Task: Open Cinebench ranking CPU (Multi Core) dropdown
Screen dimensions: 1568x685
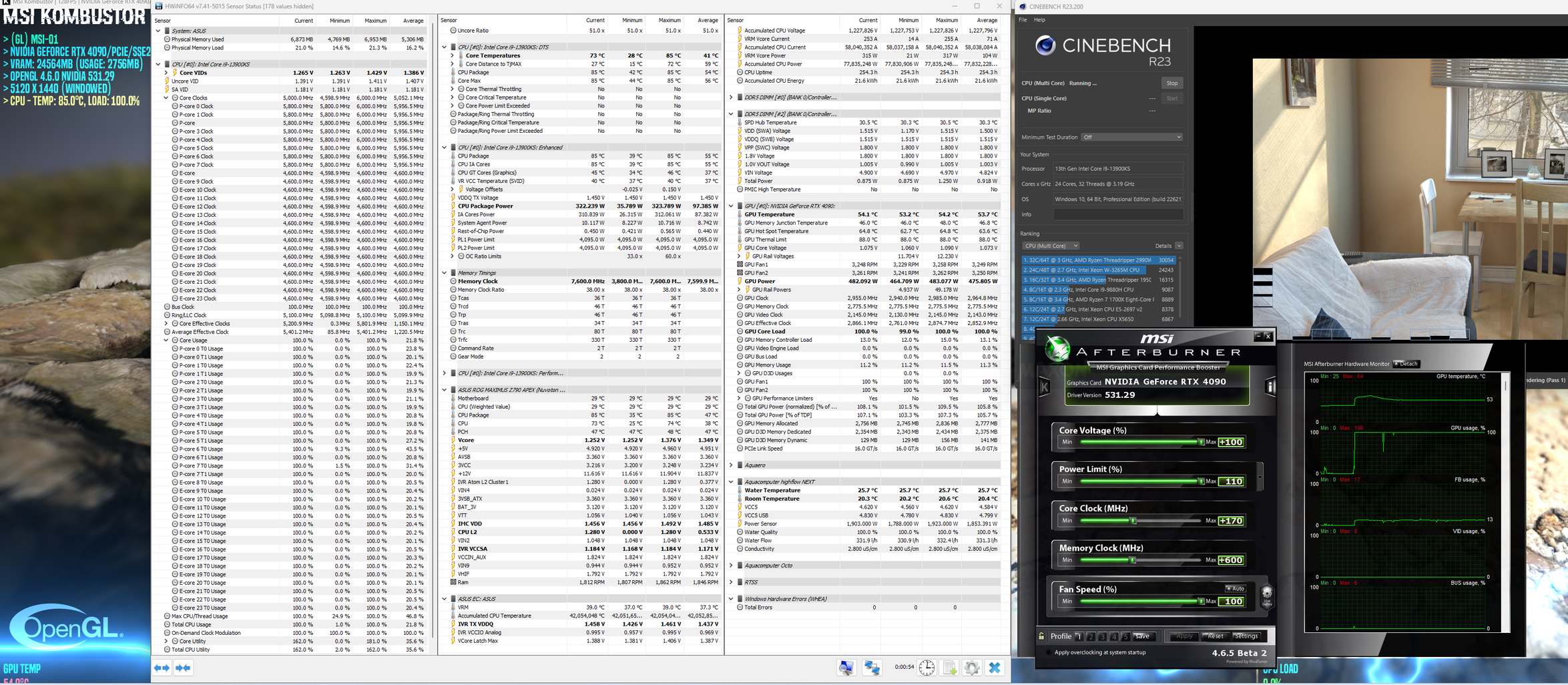Action: [x=1051, y=246]
